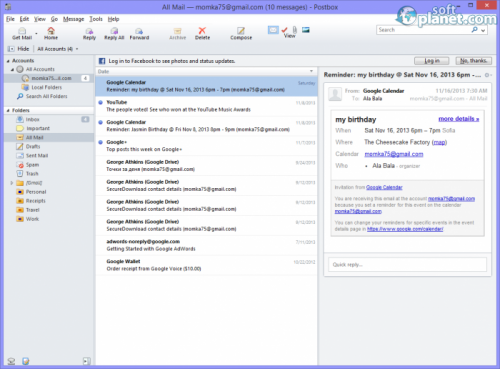The height and width of the screenshot is (369, 500).
Task: Reply to the selected message
Action: coord(89,33)
